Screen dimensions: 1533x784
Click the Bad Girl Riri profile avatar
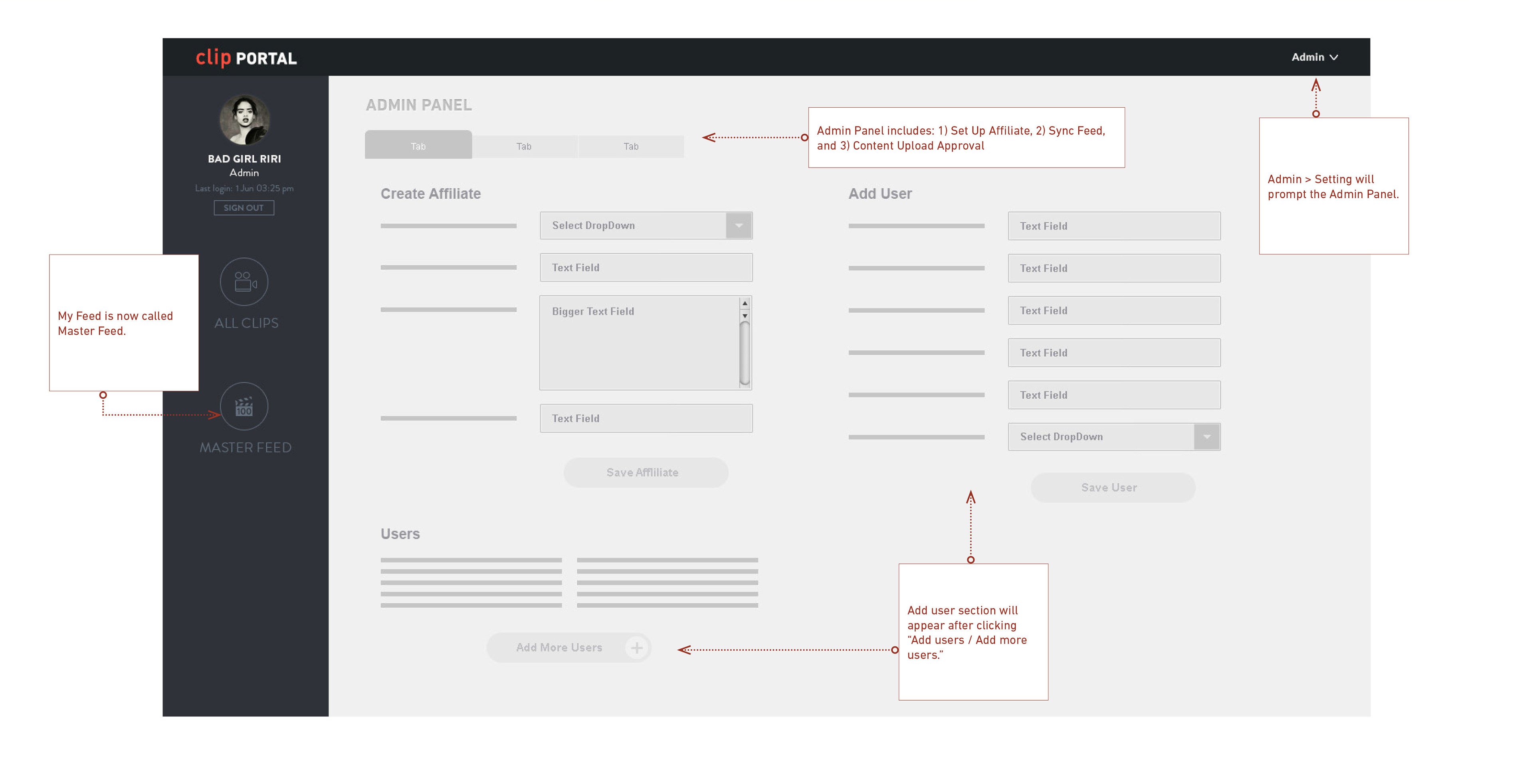tap(244, 120)
